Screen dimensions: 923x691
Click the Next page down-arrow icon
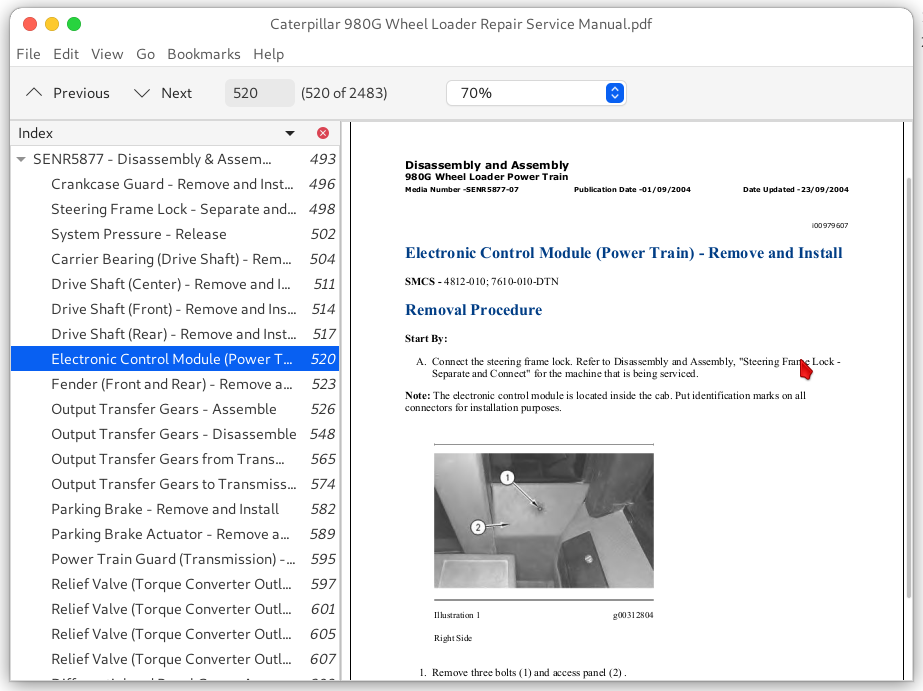point(142,93)
